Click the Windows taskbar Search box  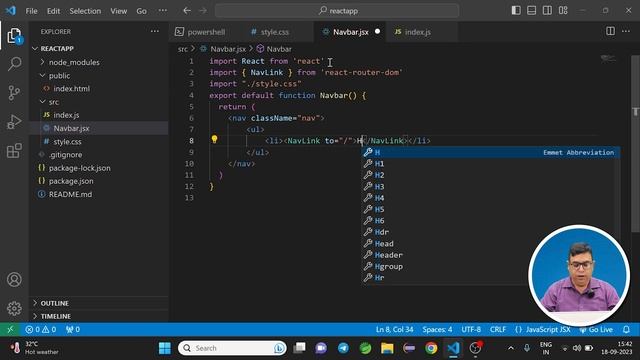pos(232,348)
